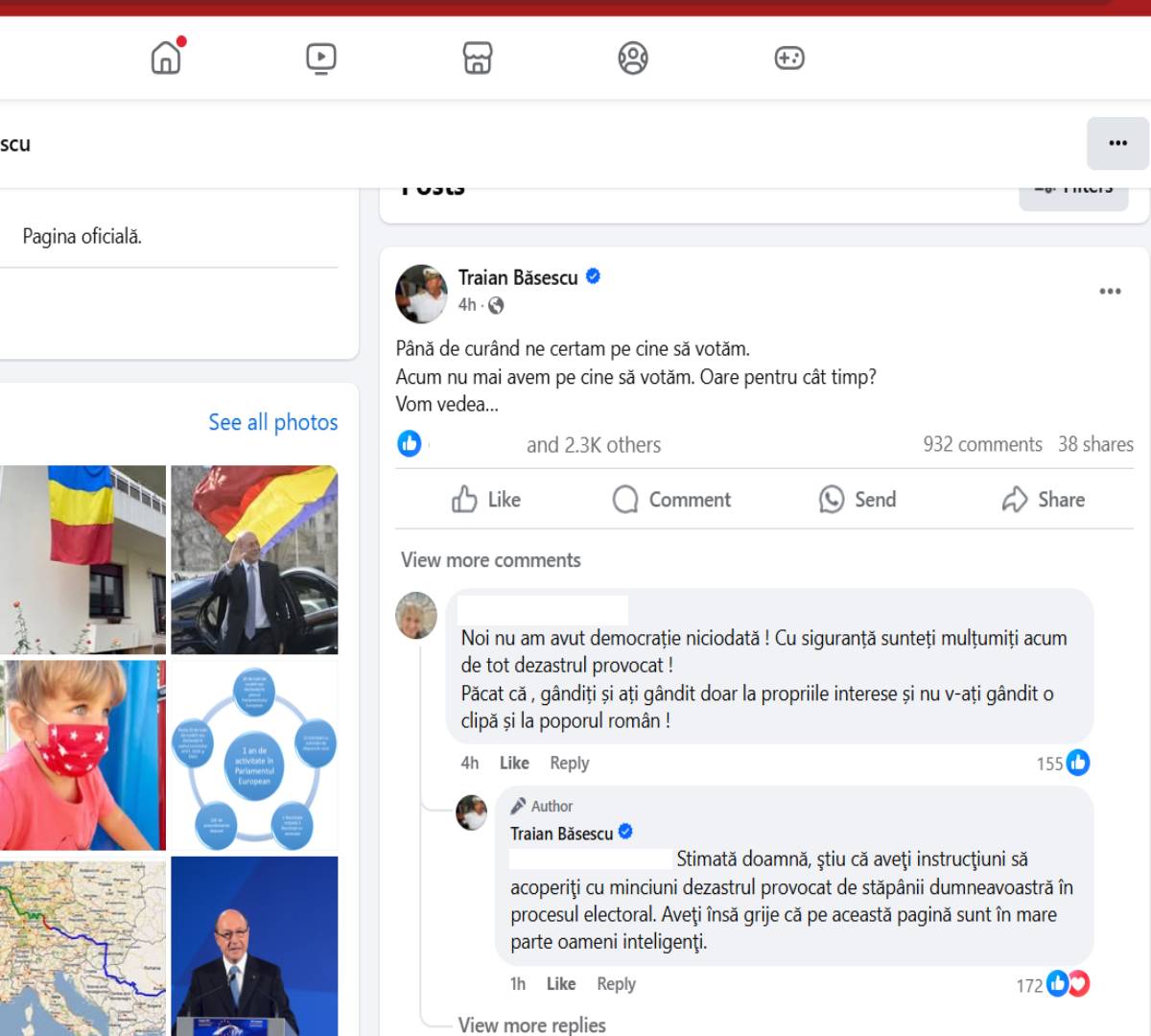The width and height of the screenshot is (1151, 1036).
Task: Open Marketplace storefront icon
Action: (478, 59)
